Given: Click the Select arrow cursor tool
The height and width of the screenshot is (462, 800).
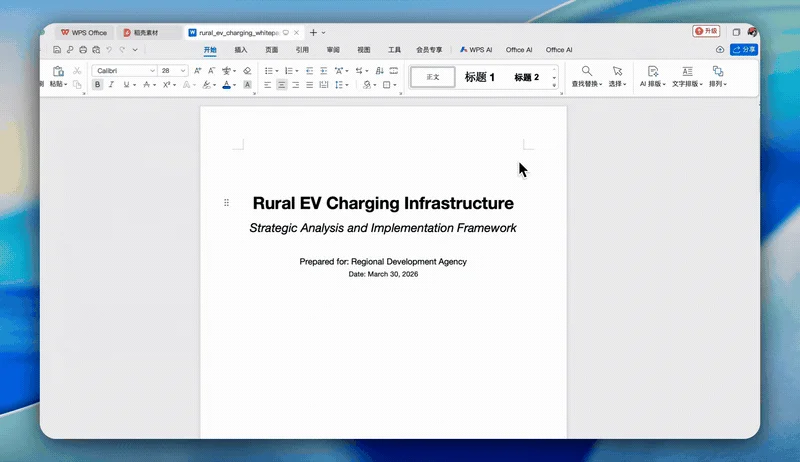Looking at the screenshot, I should (x=617, y=71).
